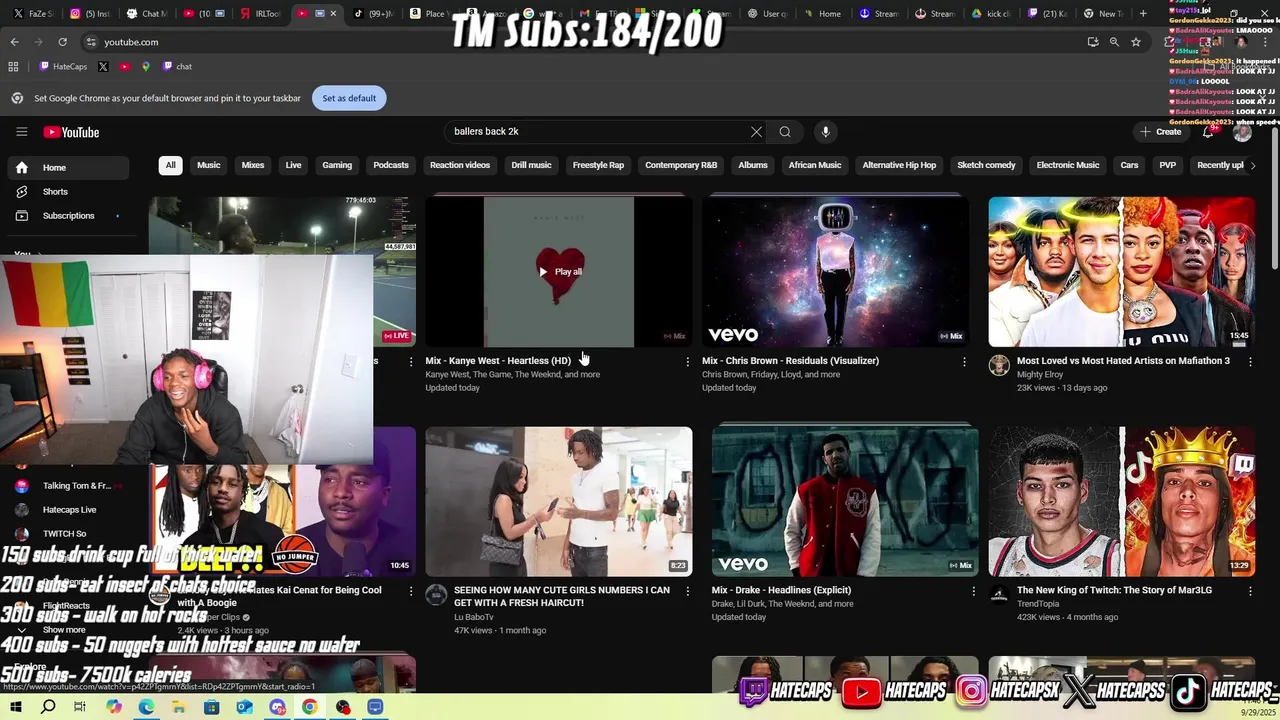Screen dimensions: 1280x720
Task: Open the account avatar menu
Action: tap(1242, 132)
